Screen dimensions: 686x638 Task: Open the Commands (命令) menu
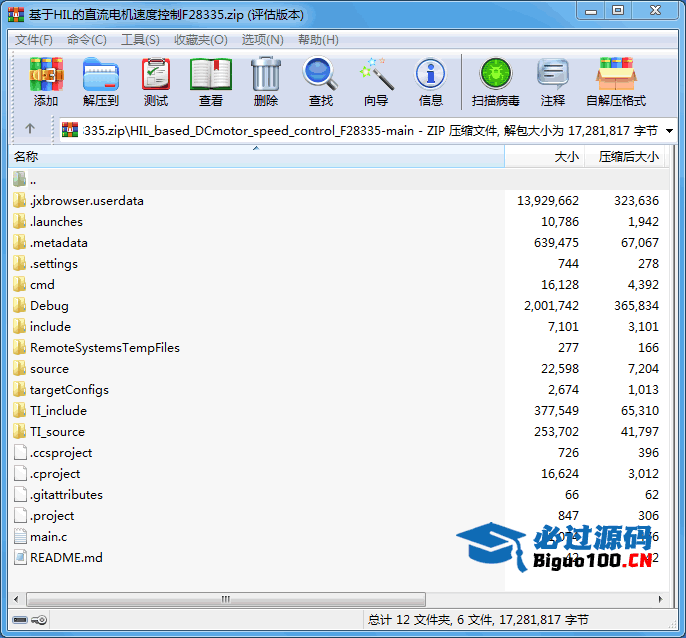(87, 40)
